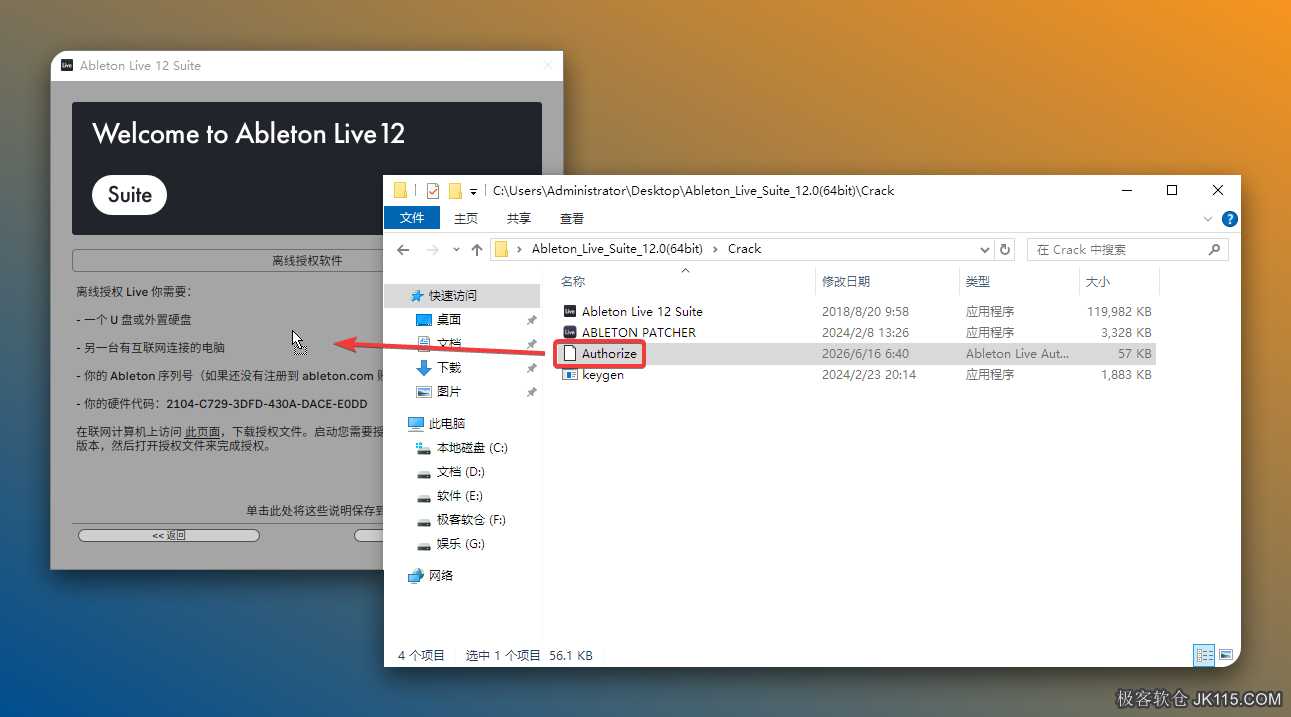Click the 此页面 link in Ableton window
This screenshot has height=717, width=1291.
pos(202,432)
